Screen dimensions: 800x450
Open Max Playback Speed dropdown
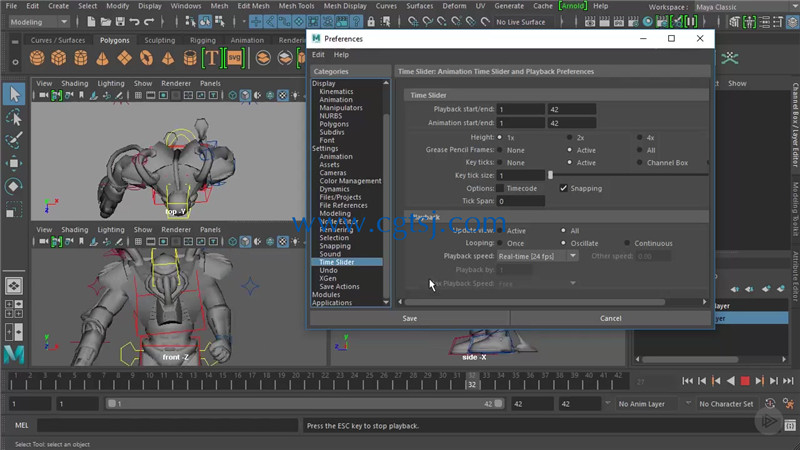537,283
